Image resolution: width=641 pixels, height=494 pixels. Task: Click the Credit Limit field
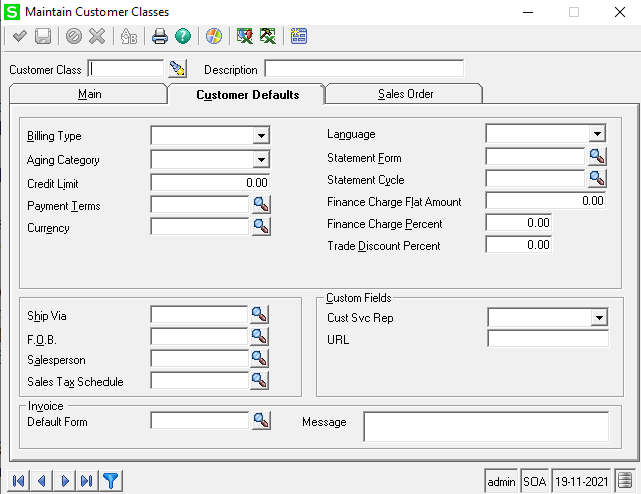pyautogui.click(x=210, y=182)
